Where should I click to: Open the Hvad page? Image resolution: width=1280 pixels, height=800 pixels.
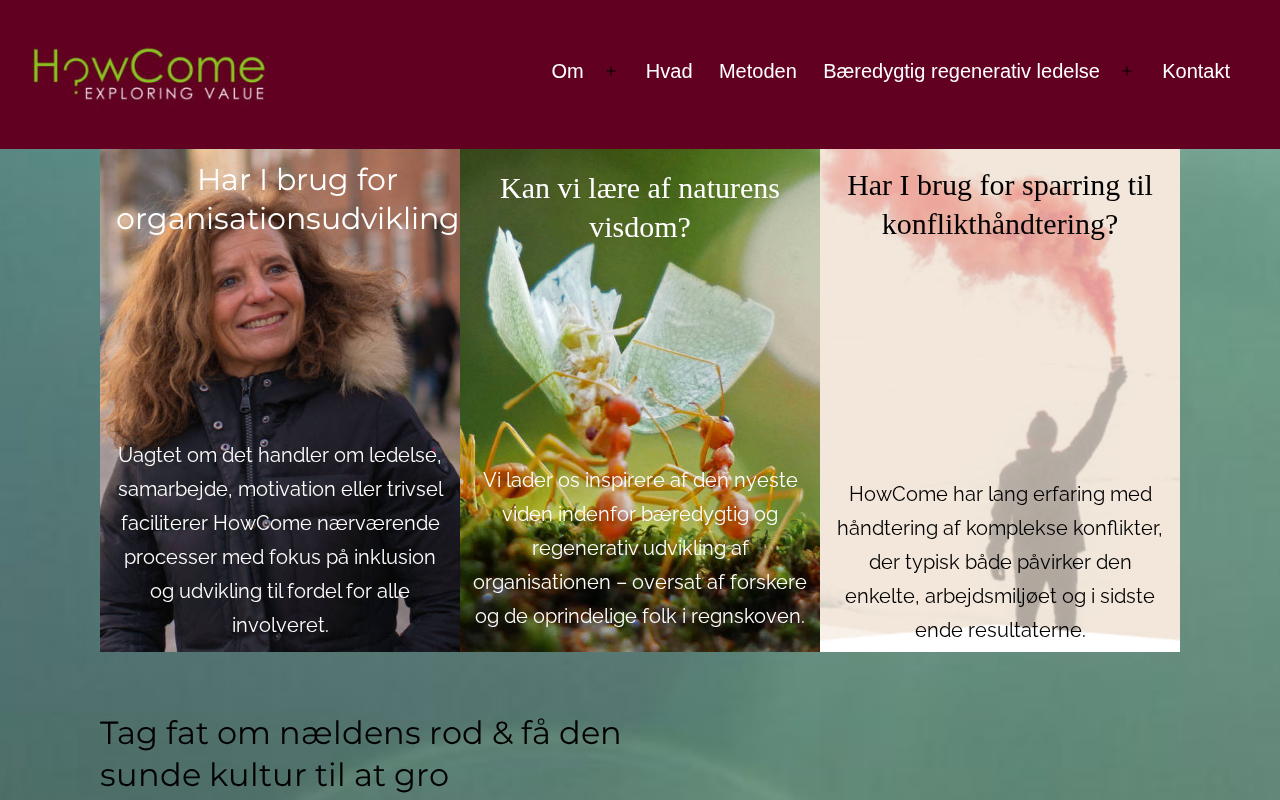tap(669, 71)
